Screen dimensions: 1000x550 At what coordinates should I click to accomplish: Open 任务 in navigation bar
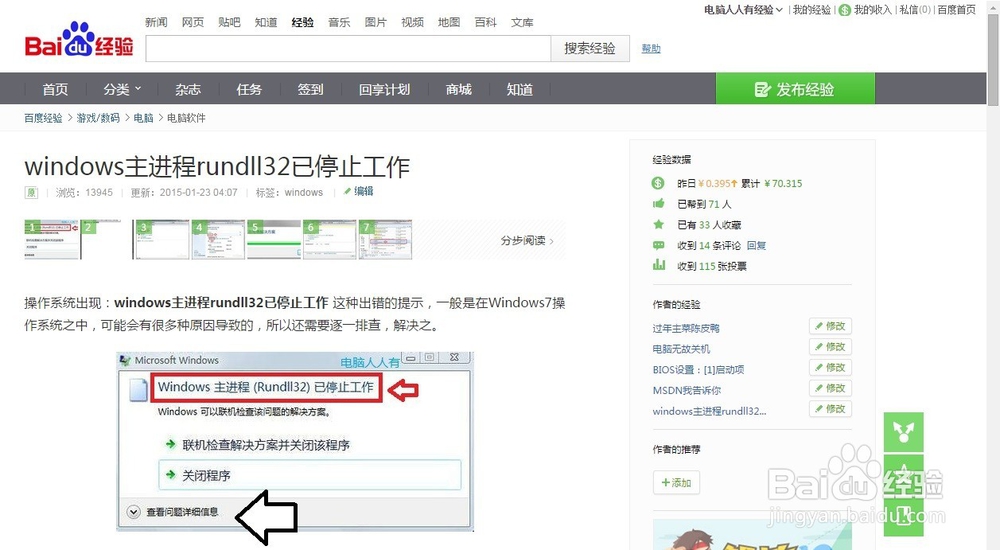point(249,89)
